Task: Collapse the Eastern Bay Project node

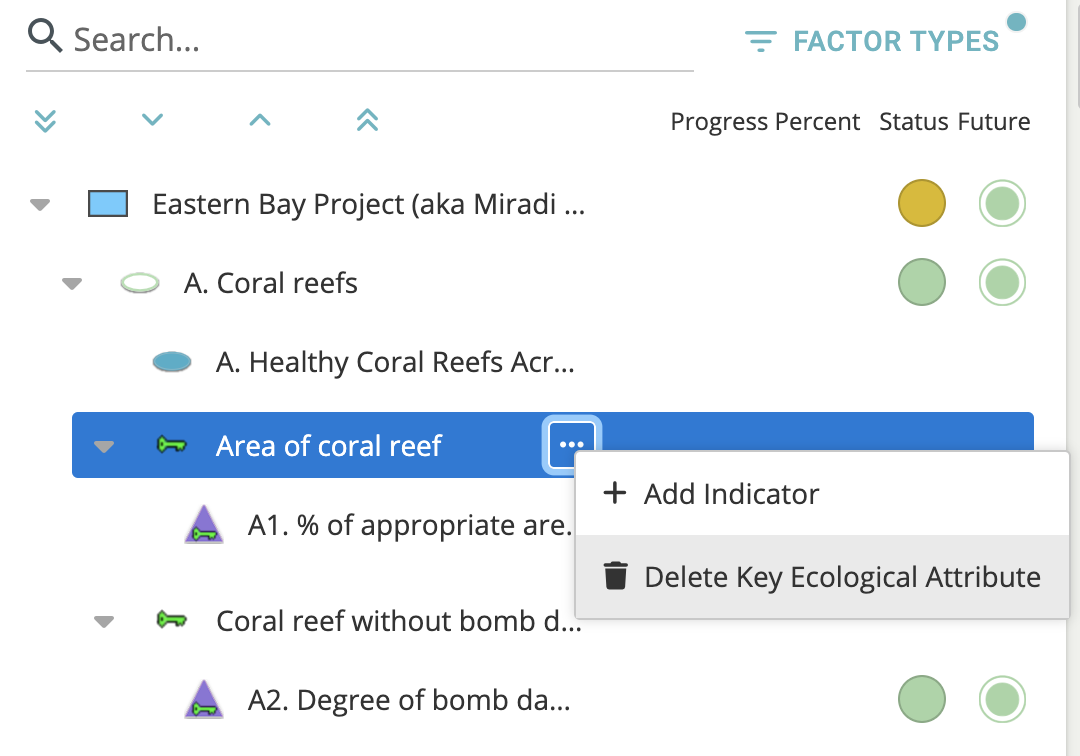Action: click(39, 205)
